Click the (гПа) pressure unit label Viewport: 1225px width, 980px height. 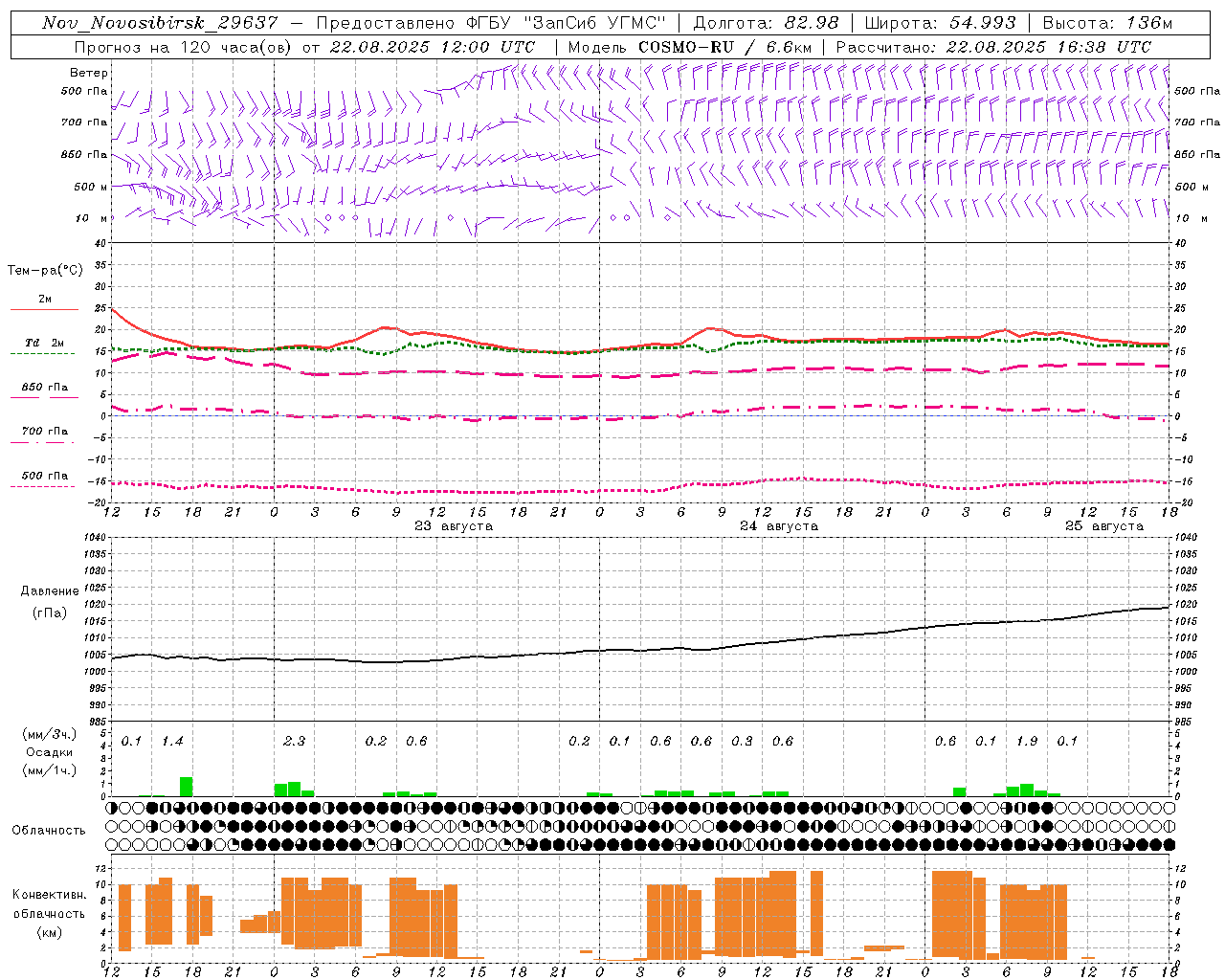50,613
